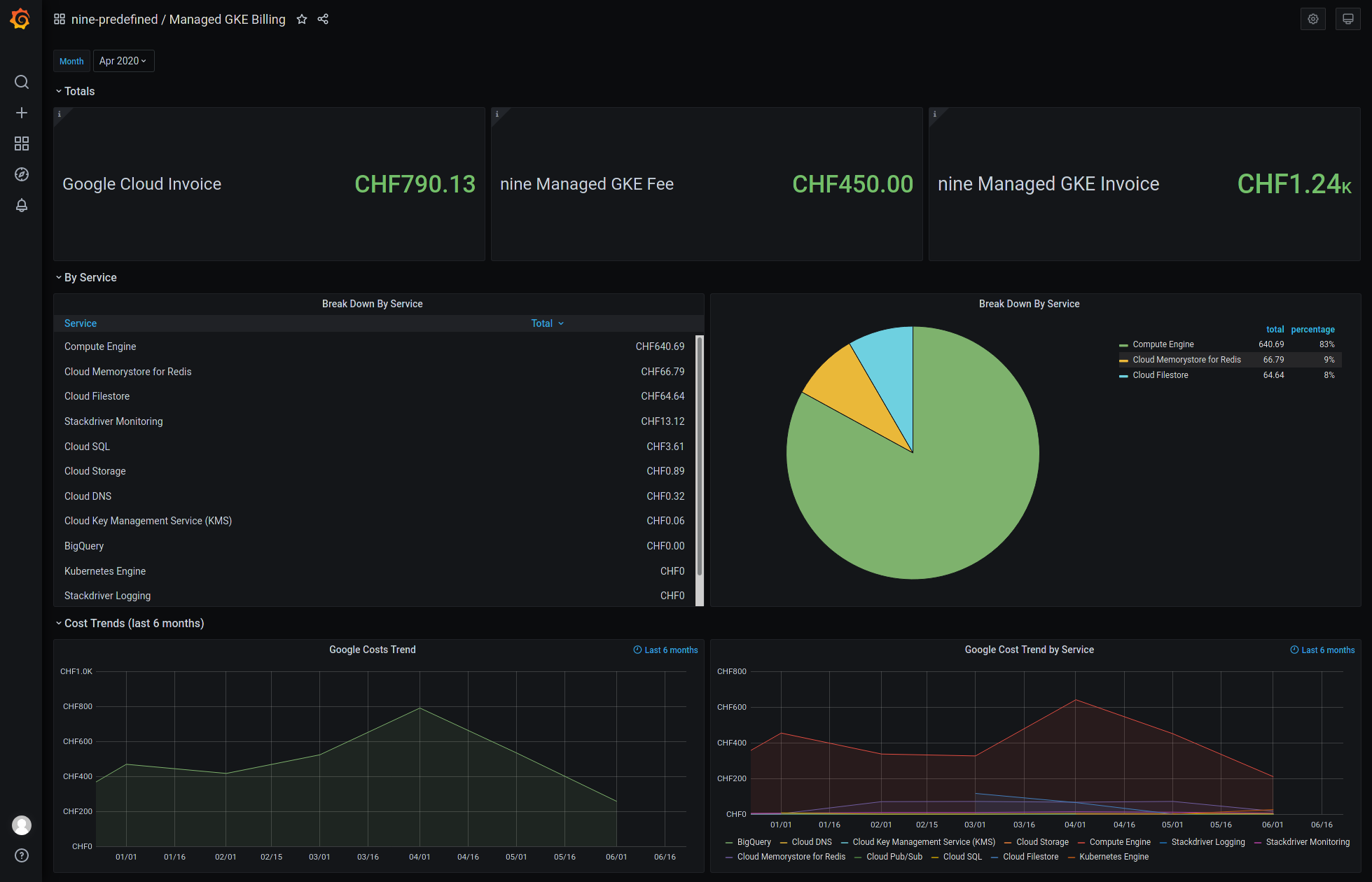Open dashboard settings gear
1372x882 pixels.
1313,19
